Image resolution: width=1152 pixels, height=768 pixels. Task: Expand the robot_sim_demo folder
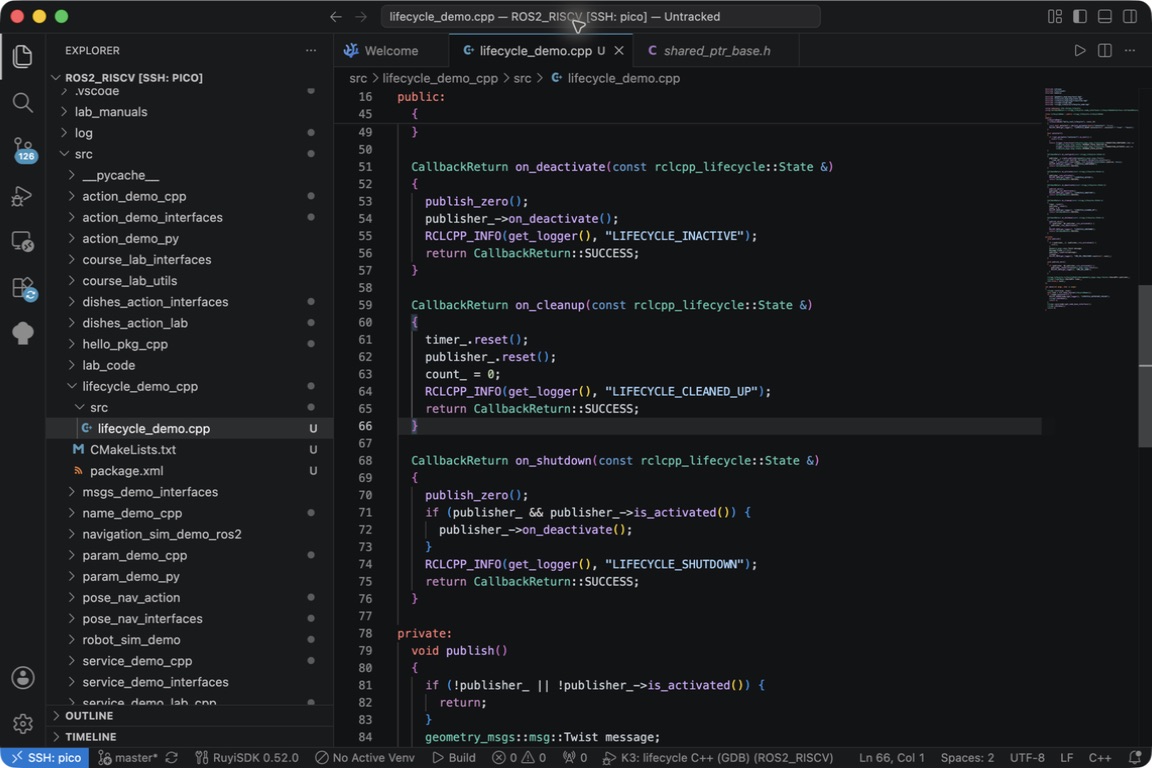pos(190,640)
